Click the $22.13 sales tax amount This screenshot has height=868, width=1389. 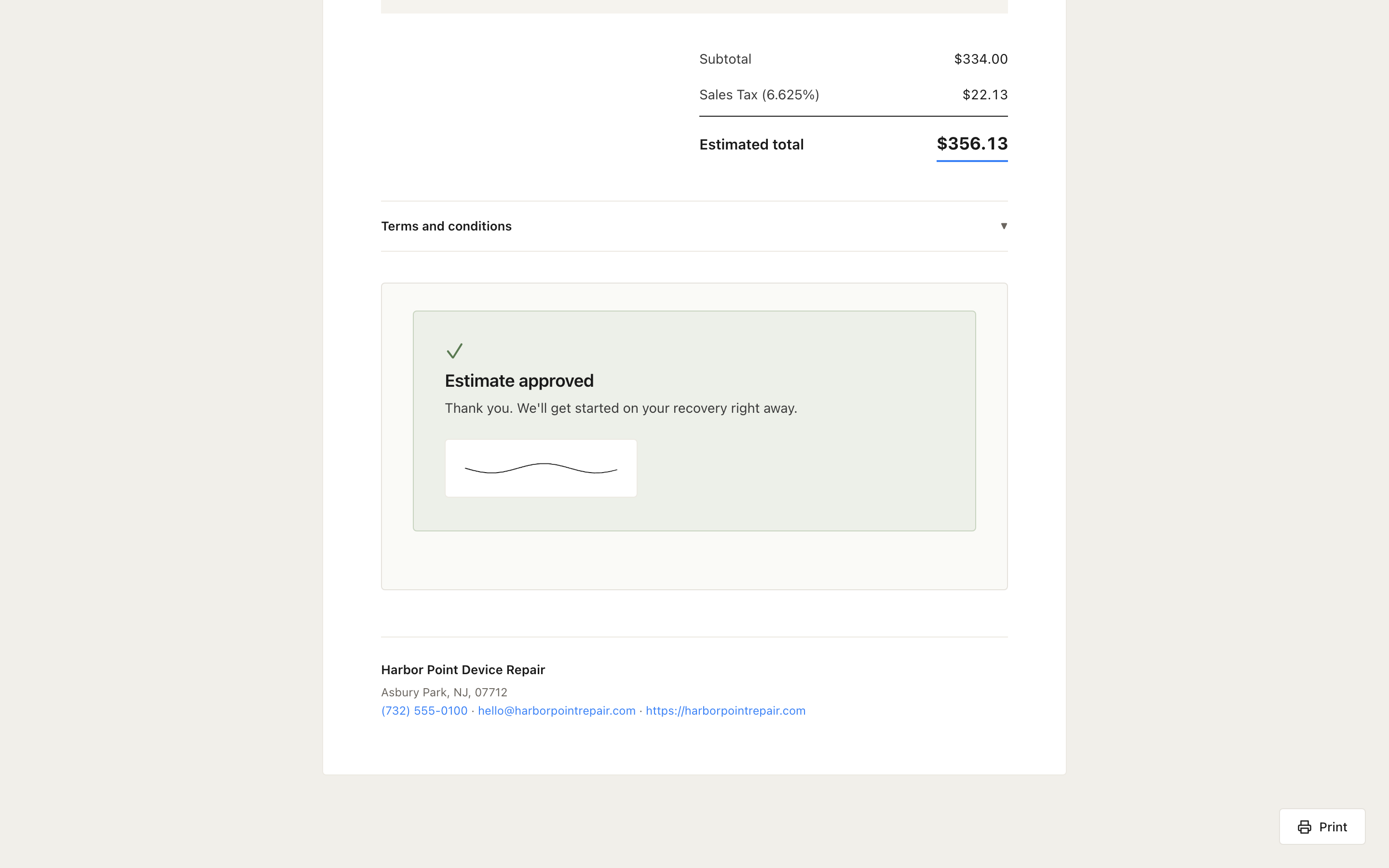(985, 95)
